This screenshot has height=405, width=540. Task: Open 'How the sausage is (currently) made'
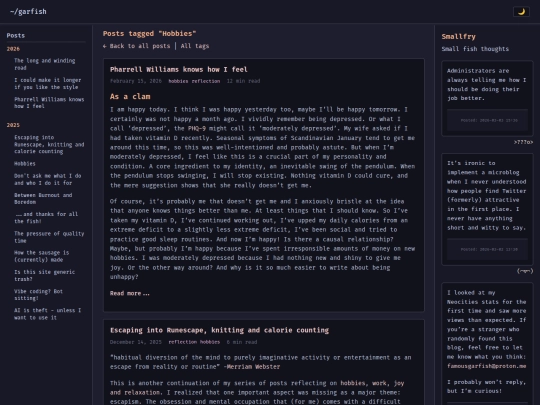click(42, 256)
